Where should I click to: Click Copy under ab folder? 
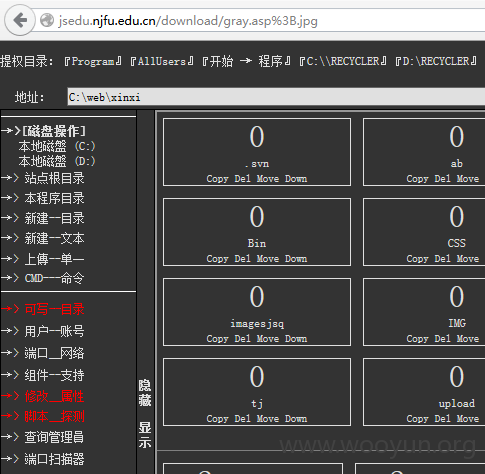pos(417,179)
